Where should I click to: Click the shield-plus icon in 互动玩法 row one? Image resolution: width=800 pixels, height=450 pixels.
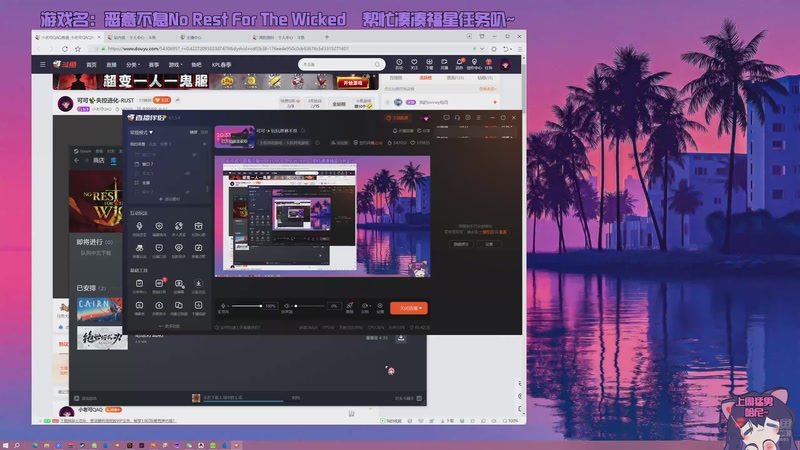pos(159,226)
